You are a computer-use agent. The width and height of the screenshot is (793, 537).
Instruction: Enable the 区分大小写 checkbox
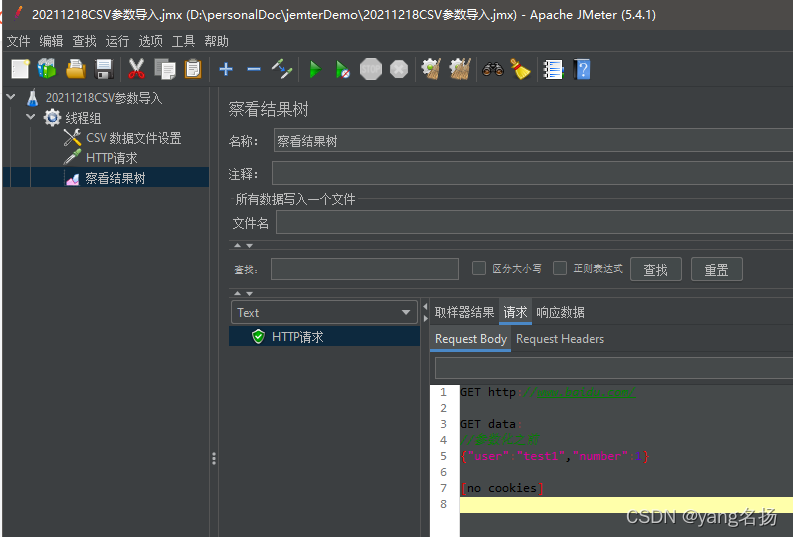[x=479, y=268]
